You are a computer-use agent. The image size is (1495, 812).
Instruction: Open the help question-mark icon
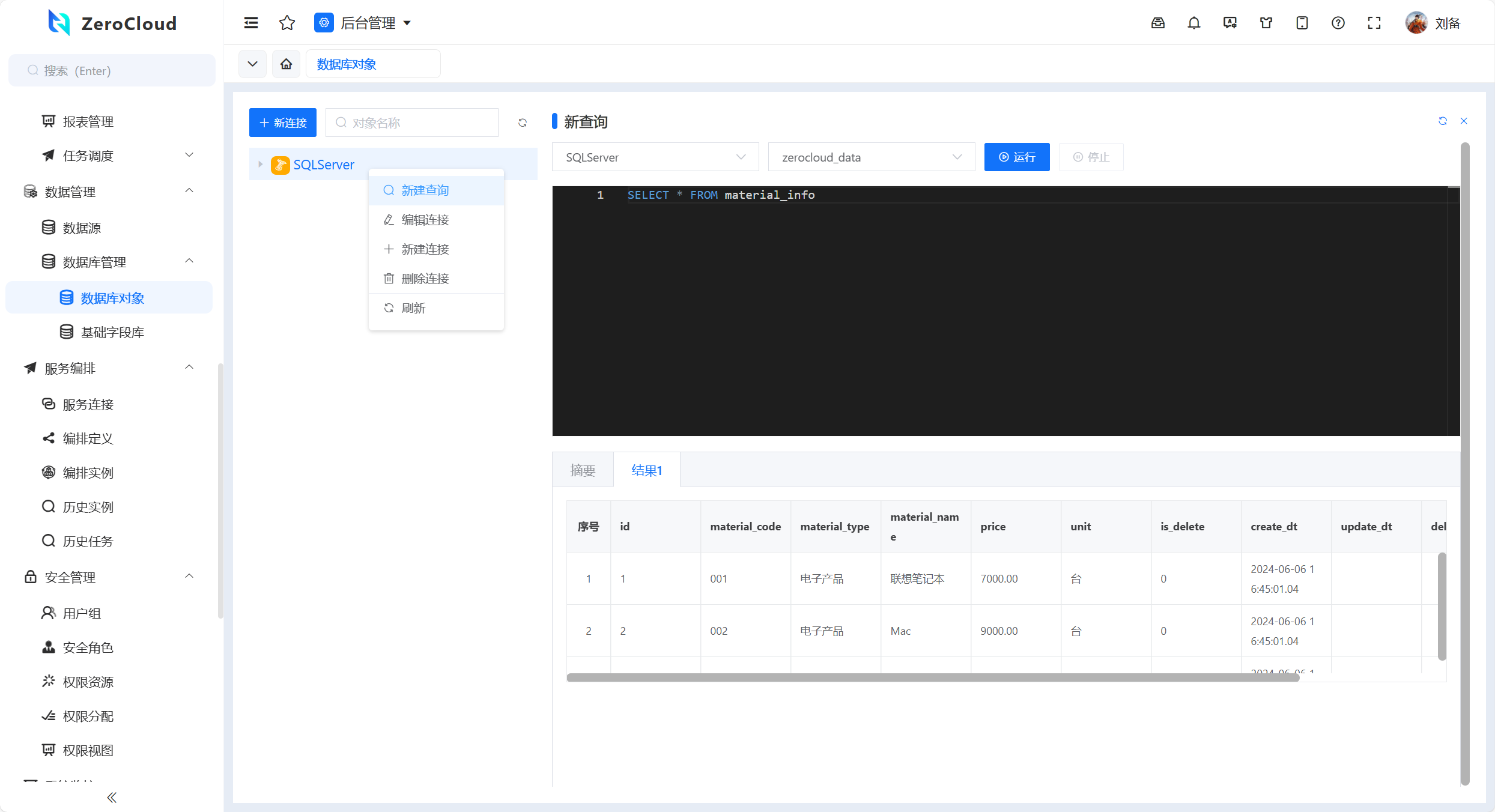pyautogui.click(x=1338, y=23)
